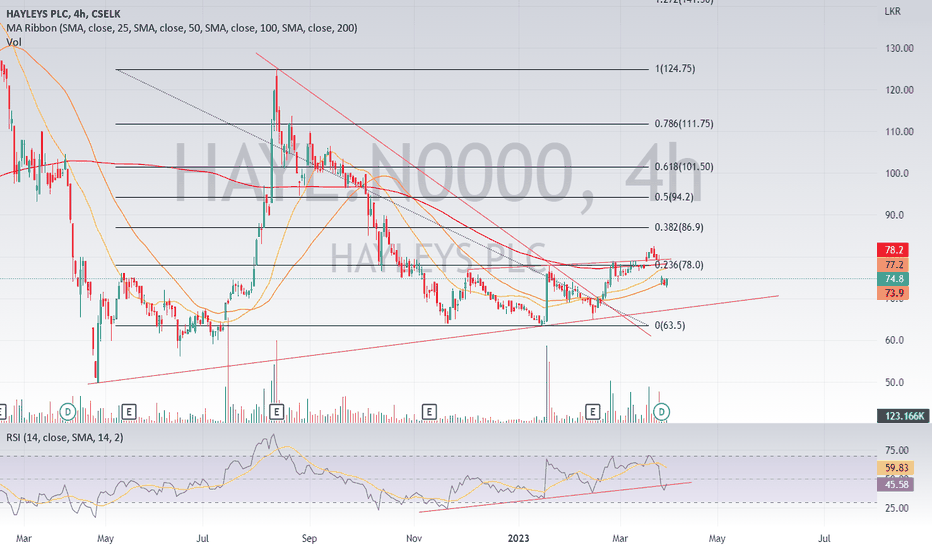Click the LKR currency label
The width and height of the screenshot is (932, 550).
(x=892, y=11)
